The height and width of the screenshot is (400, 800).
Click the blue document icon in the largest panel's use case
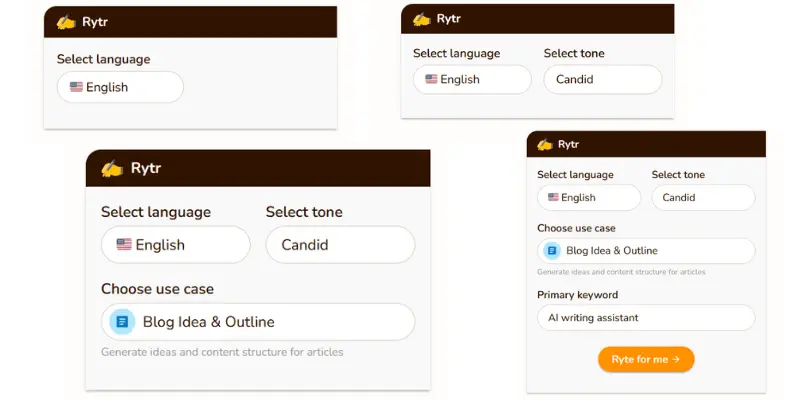[x=122, y=322]
